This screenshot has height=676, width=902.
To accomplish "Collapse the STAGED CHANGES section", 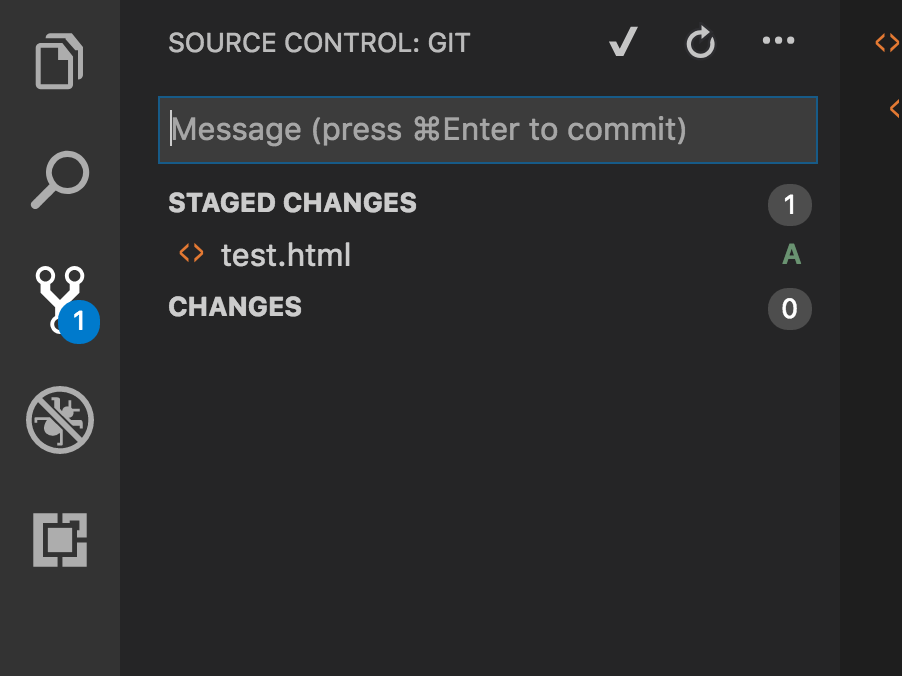I will (x=292, y=203).
